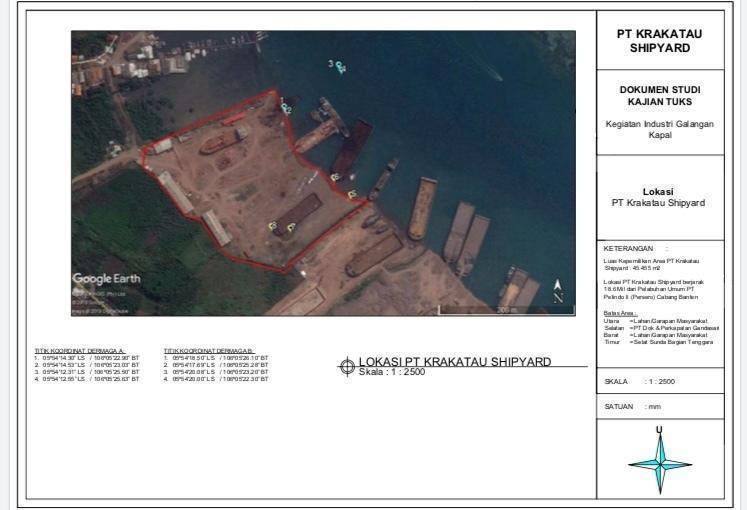Click map marker number 3 in the water

pyautogui.click(x=339, y=66)
